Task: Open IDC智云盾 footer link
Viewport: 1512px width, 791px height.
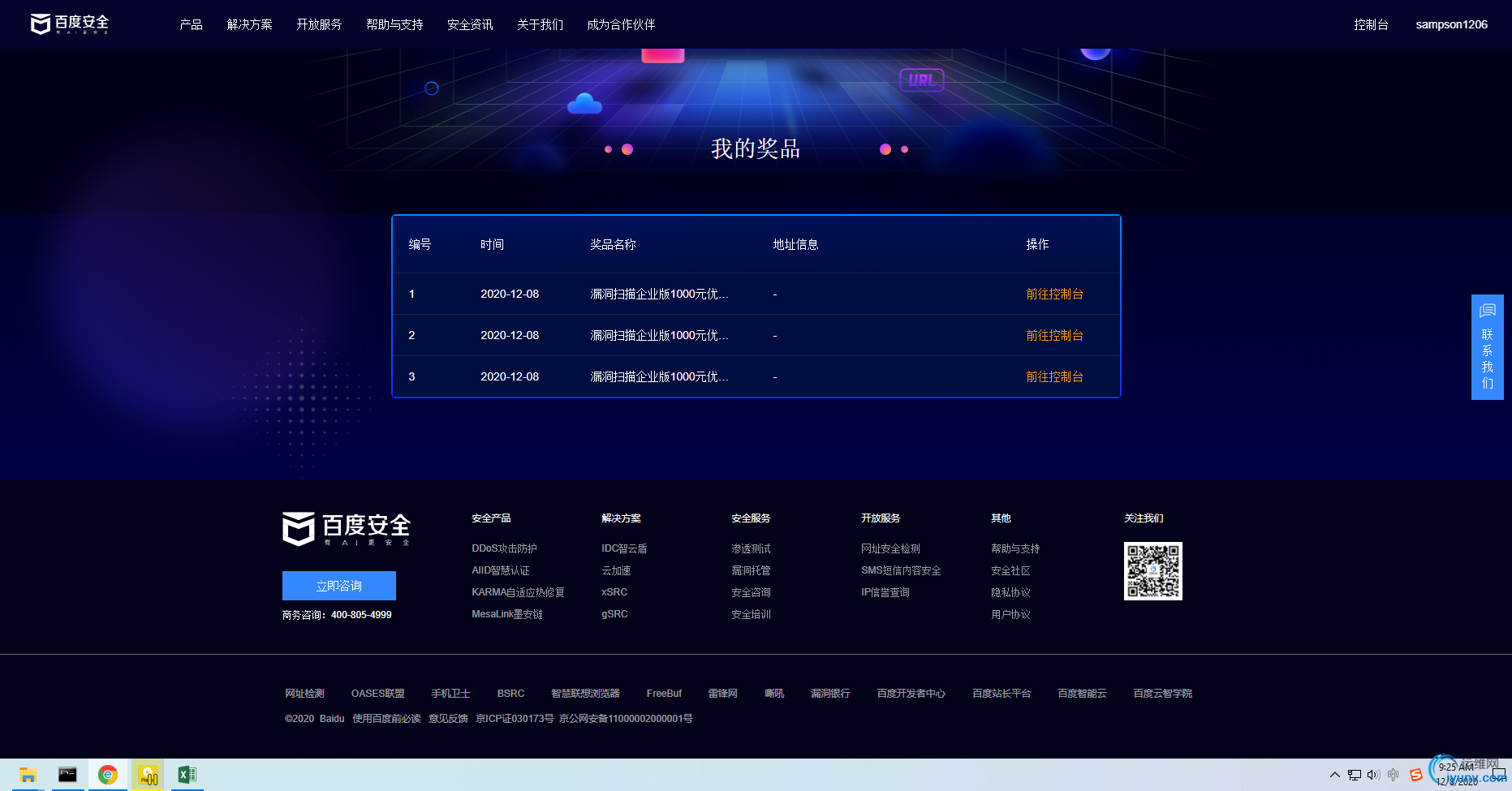Action: pyautogui.click(x=624, y=548)
